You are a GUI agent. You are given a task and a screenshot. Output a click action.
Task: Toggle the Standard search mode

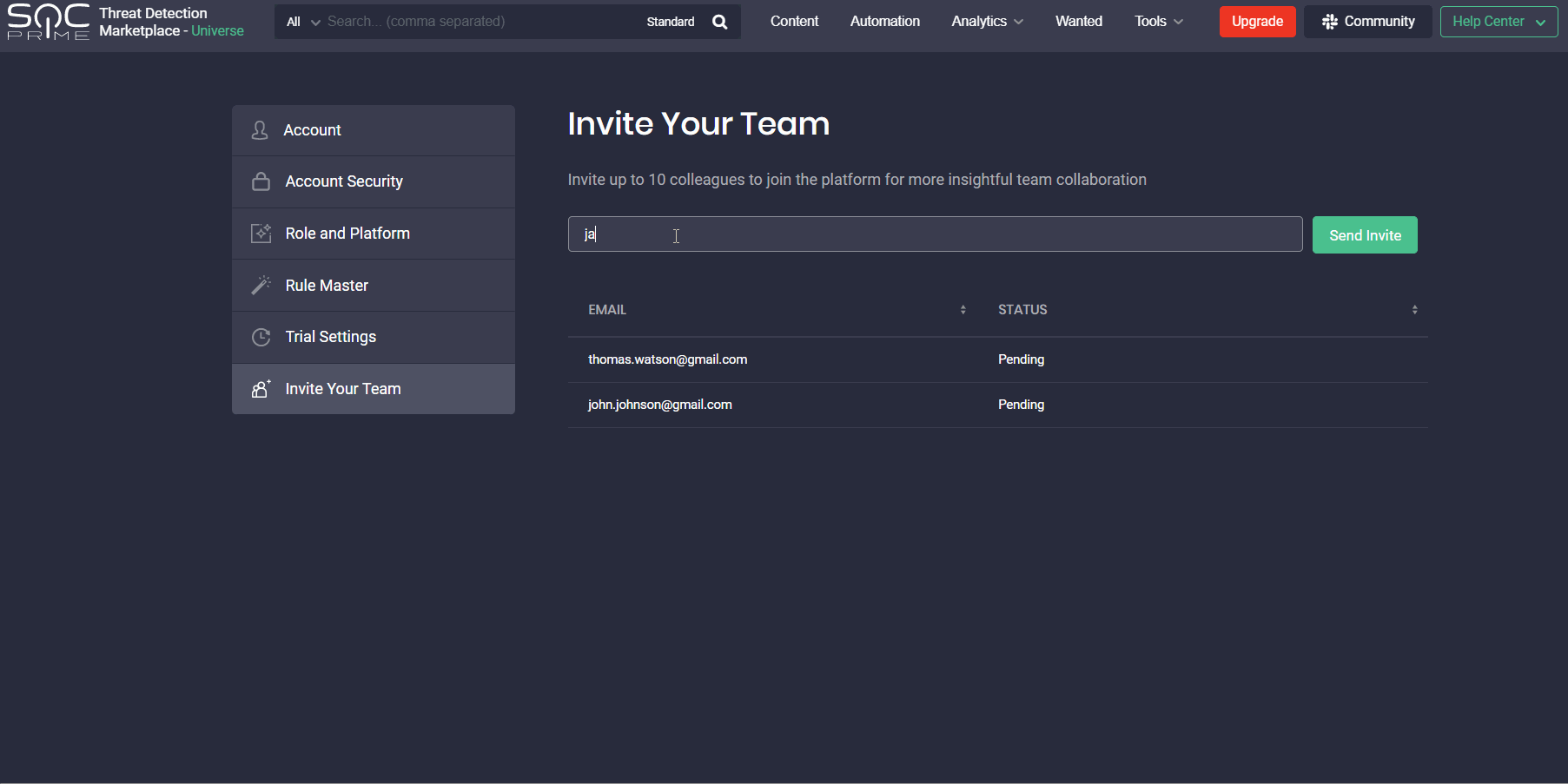(x=670, y=22)
